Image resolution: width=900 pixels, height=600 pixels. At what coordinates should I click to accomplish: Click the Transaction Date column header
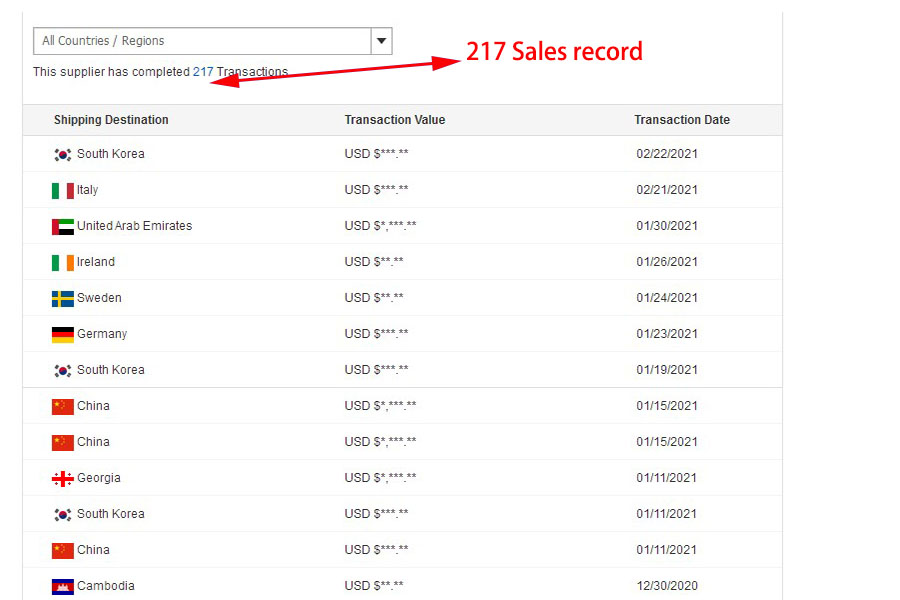[x=682, y=120]
